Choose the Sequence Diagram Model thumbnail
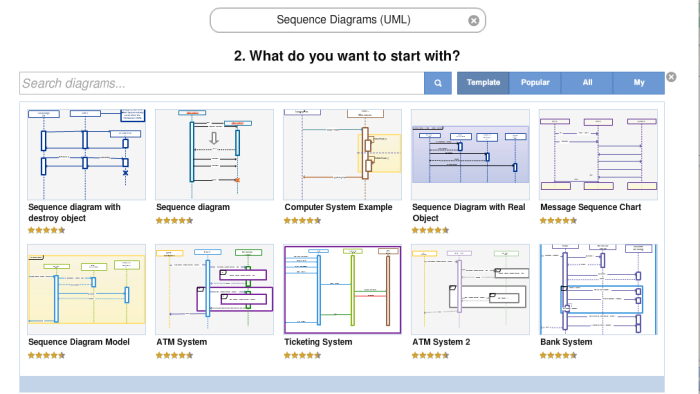700x394 pixels. 87,289
